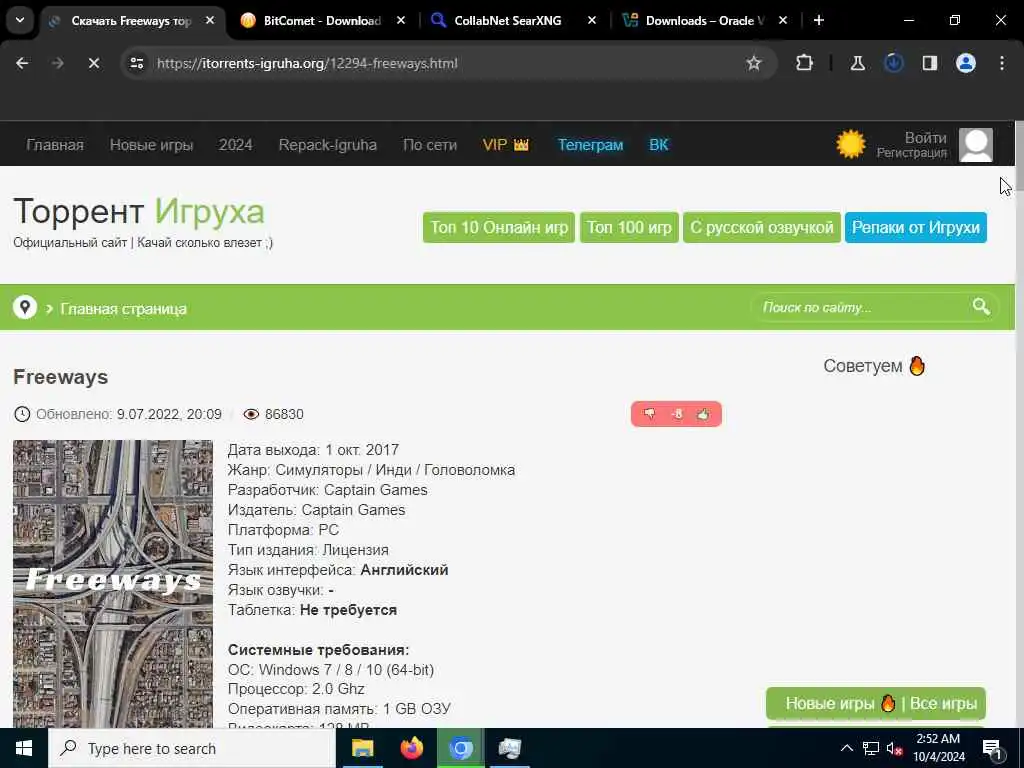Select the Скачать Freeways tab
This screenshot has height=768, width=1024.
(x=131, y=21)
